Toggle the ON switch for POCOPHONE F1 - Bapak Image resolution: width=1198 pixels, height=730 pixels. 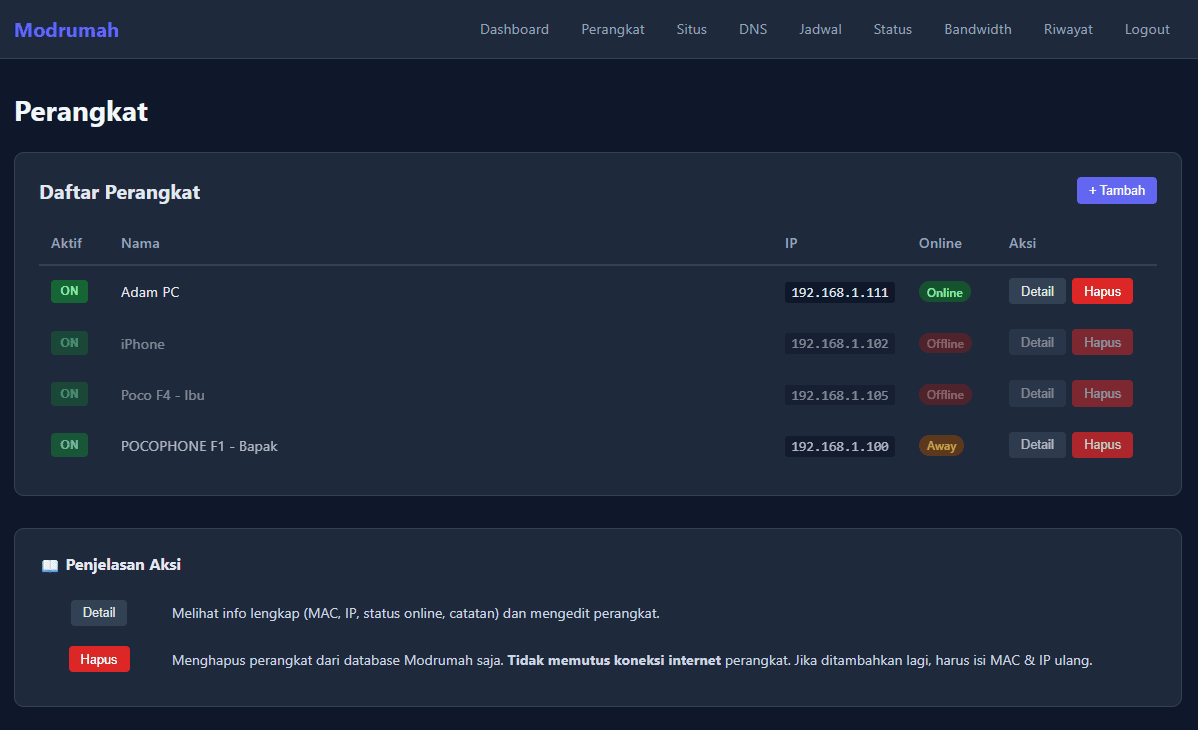(x=70, y=445)
